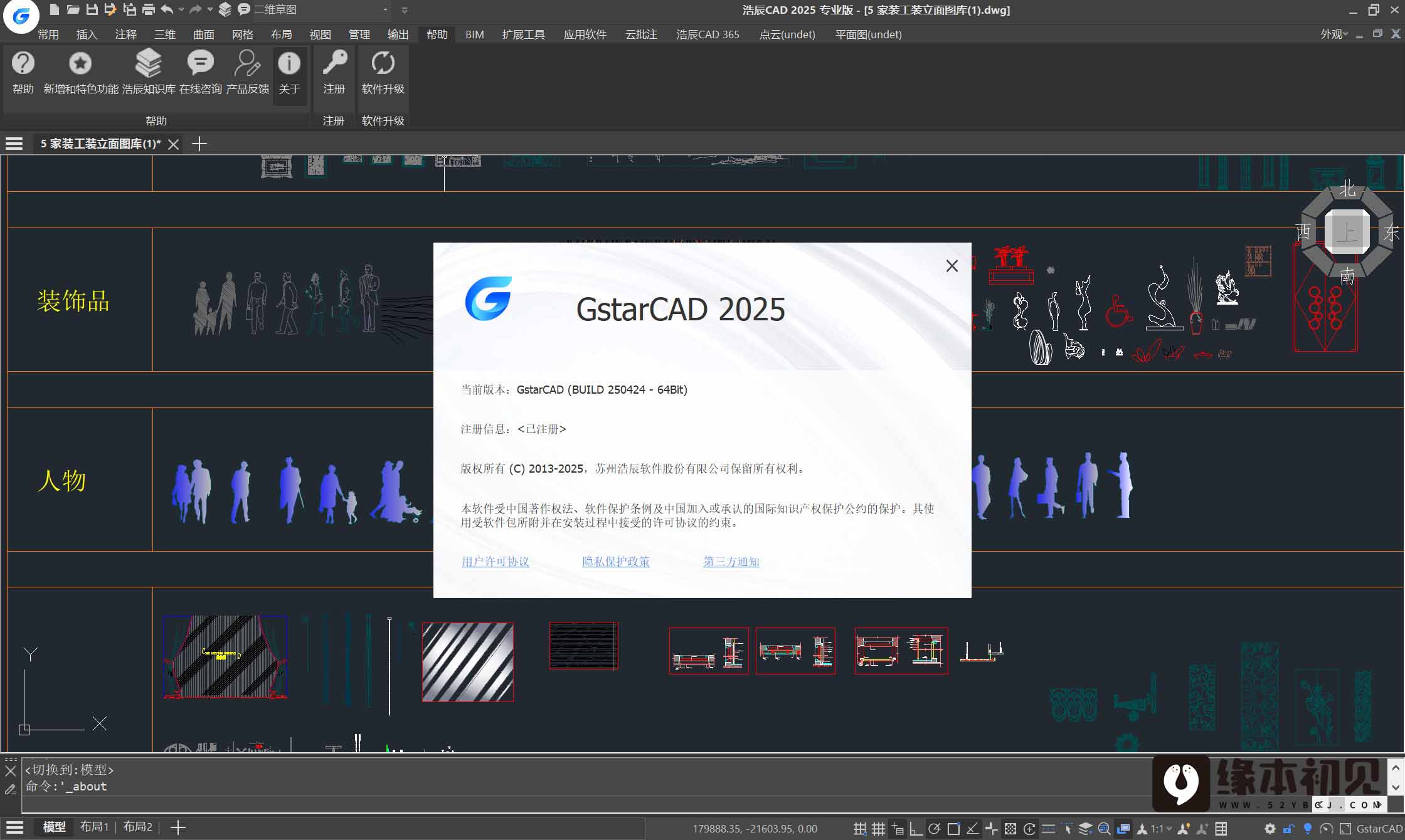Toggle grid display in status bar
The image size is (1405, 840).
(879, 829)
